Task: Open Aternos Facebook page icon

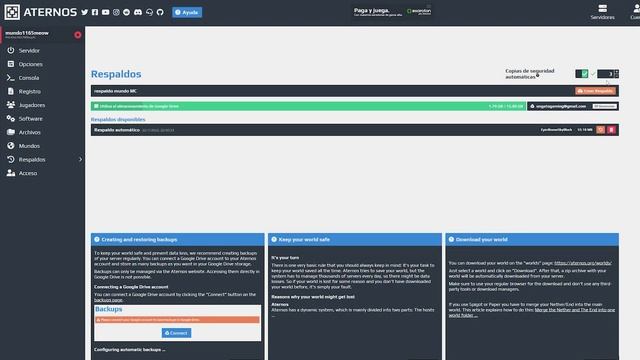Action: pos(95,12)
